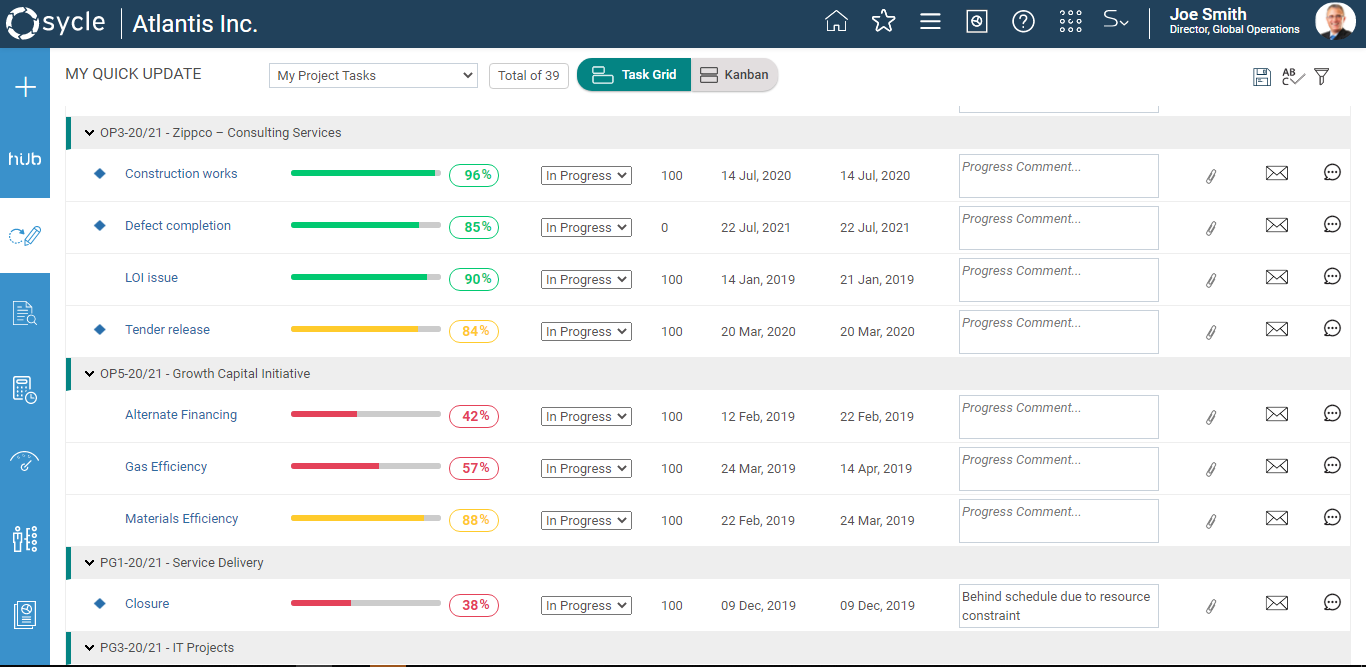Open Favorites star icon

[x=883, y=21]
